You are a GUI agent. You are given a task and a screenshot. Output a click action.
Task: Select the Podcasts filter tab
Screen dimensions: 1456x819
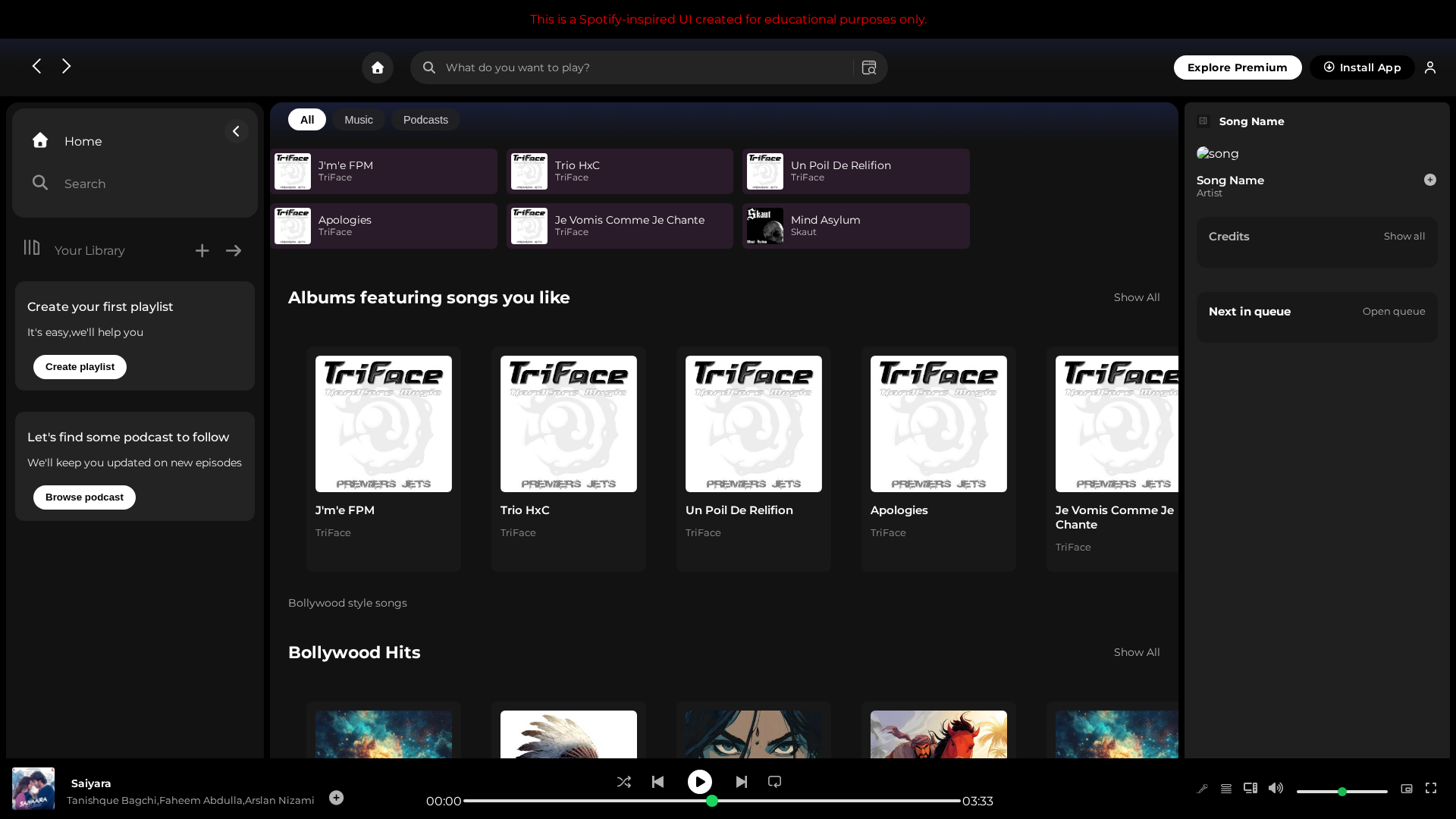(x=425, y=120)
